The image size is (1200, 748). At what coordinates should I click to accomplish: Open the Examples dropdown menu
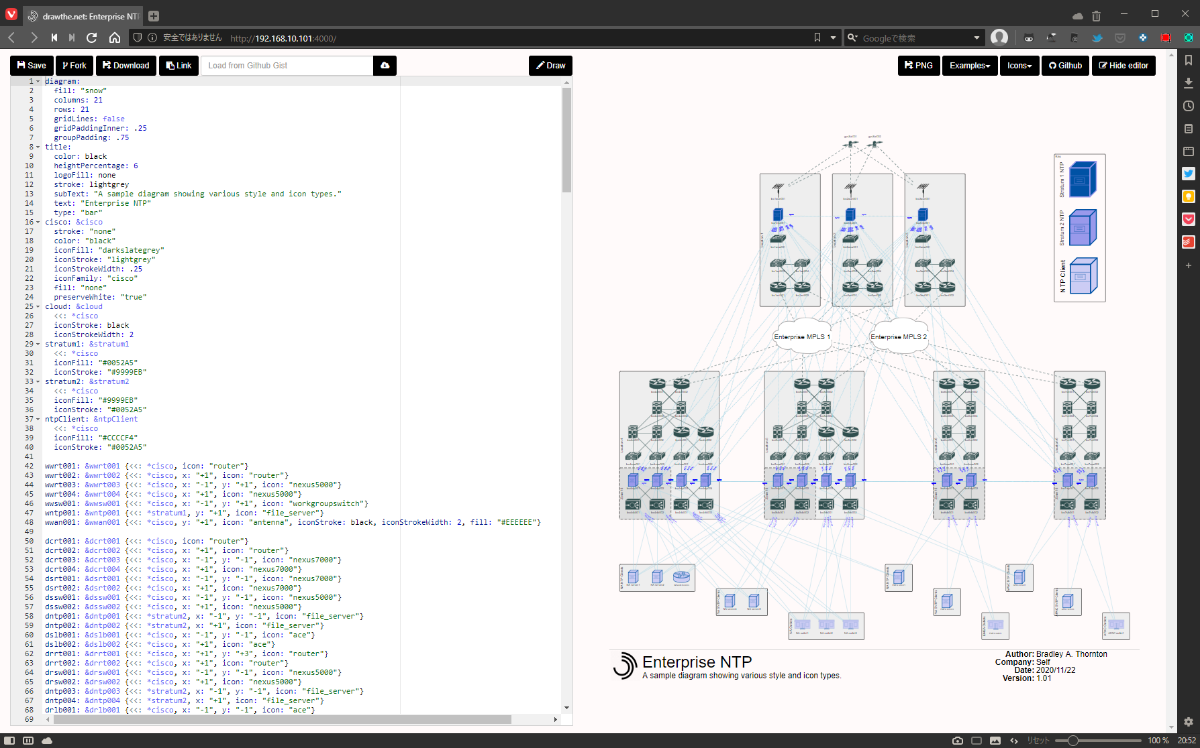(970, 65)
